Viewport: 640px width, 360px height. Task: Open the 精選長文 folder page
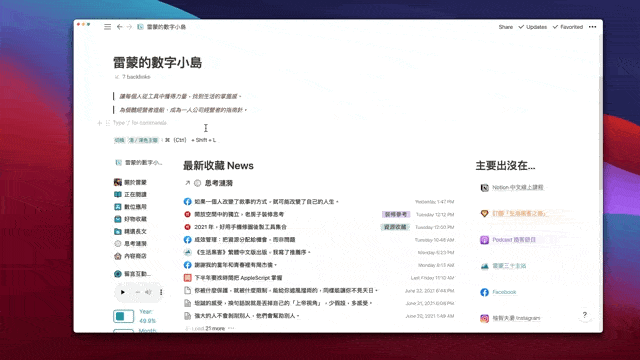[x=131, y=231]
